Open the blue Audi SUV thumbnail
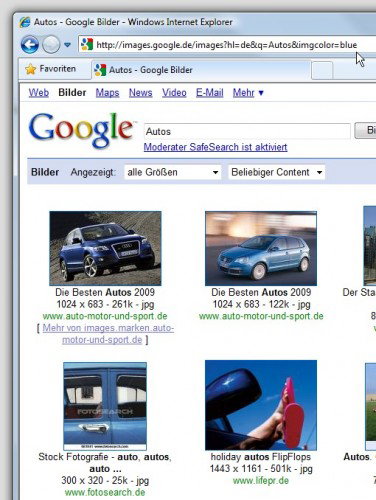Image resolution: width=376 pixels, height=500 pixels. [x=105, y=248]
